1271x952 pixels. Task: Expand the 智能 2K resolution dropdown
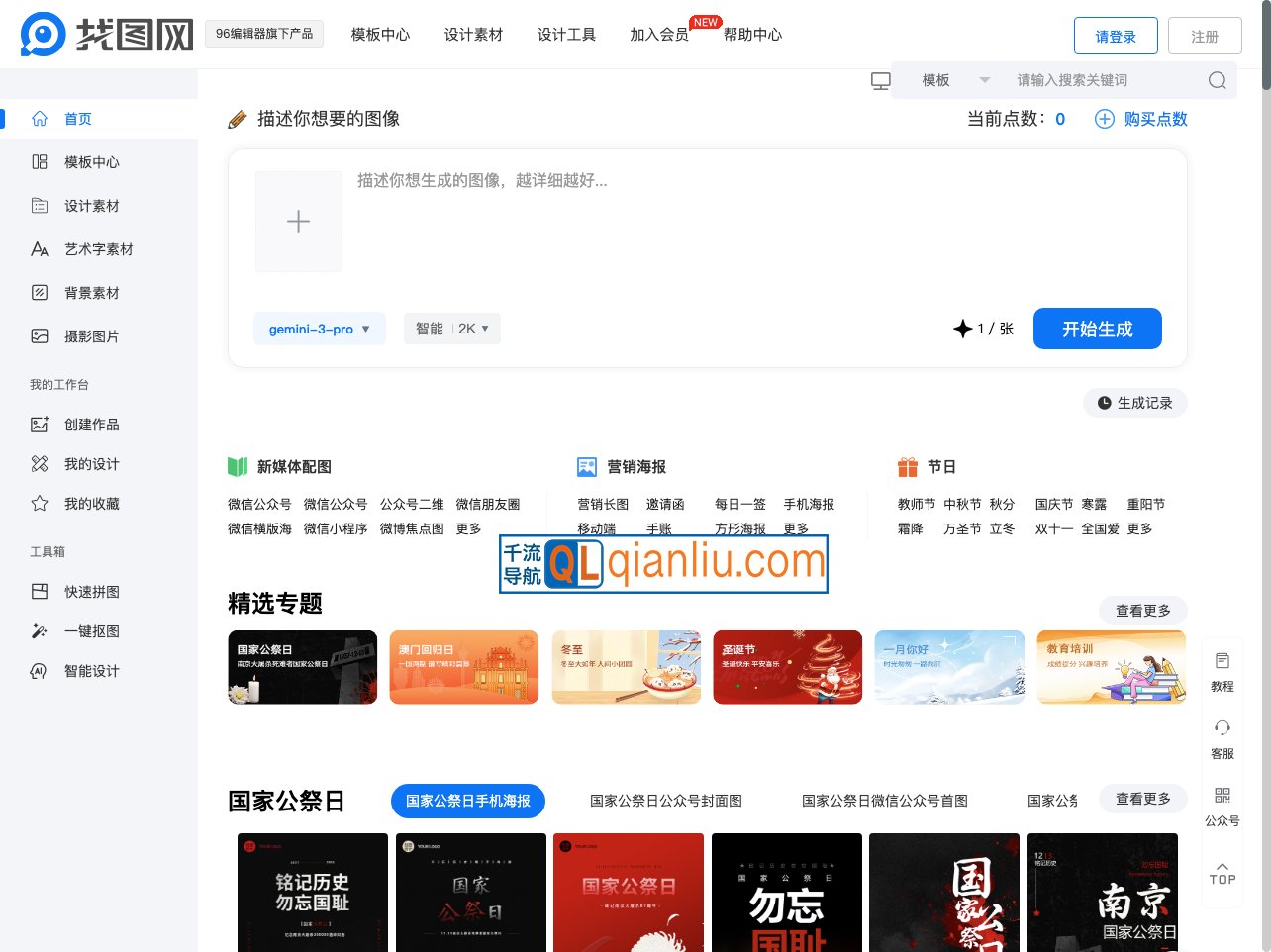(x=451, y=329)
